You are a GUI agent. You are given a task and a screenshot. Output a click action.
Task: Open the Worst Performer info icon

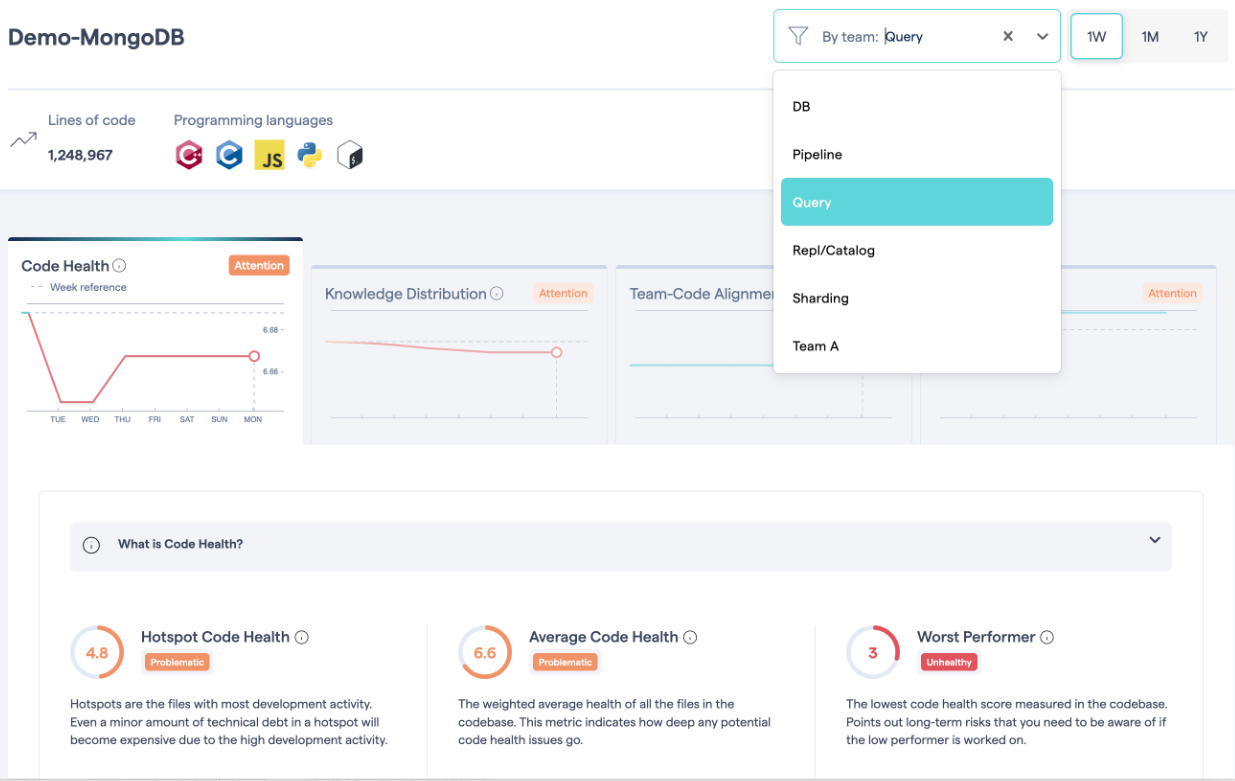[1047, 637]
